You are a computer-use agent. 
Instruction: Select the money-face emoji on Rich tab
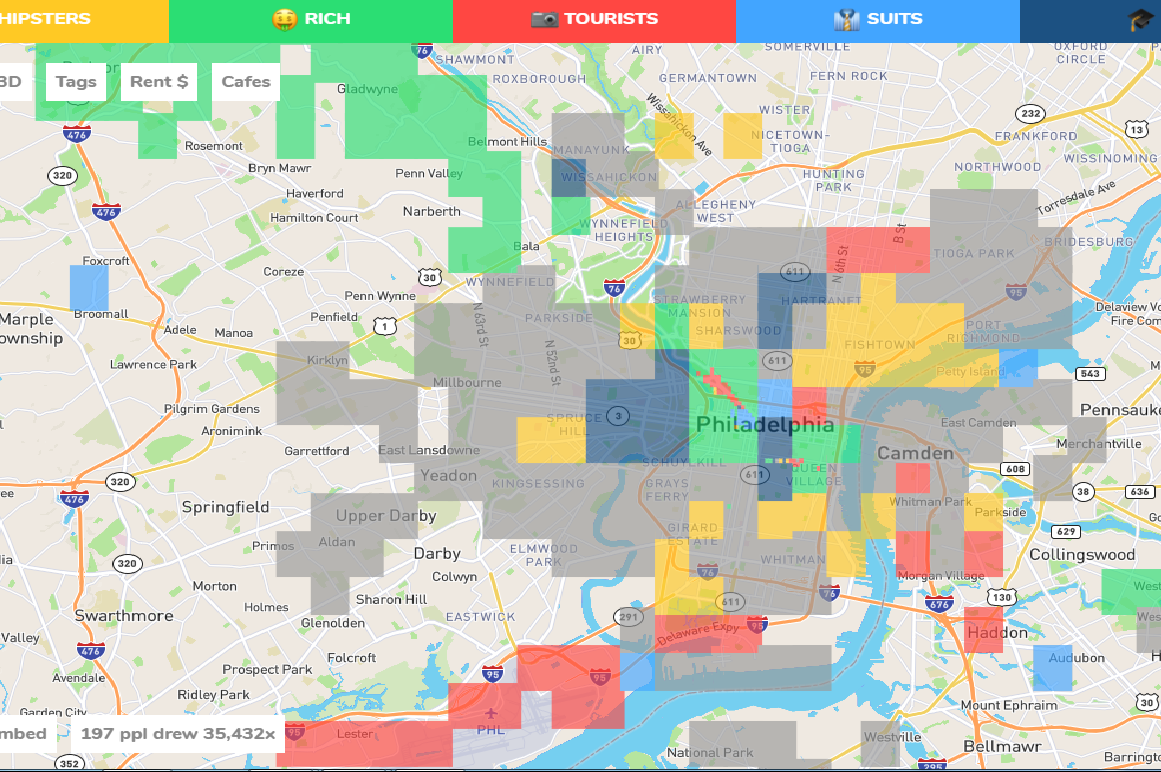[285, 19]
